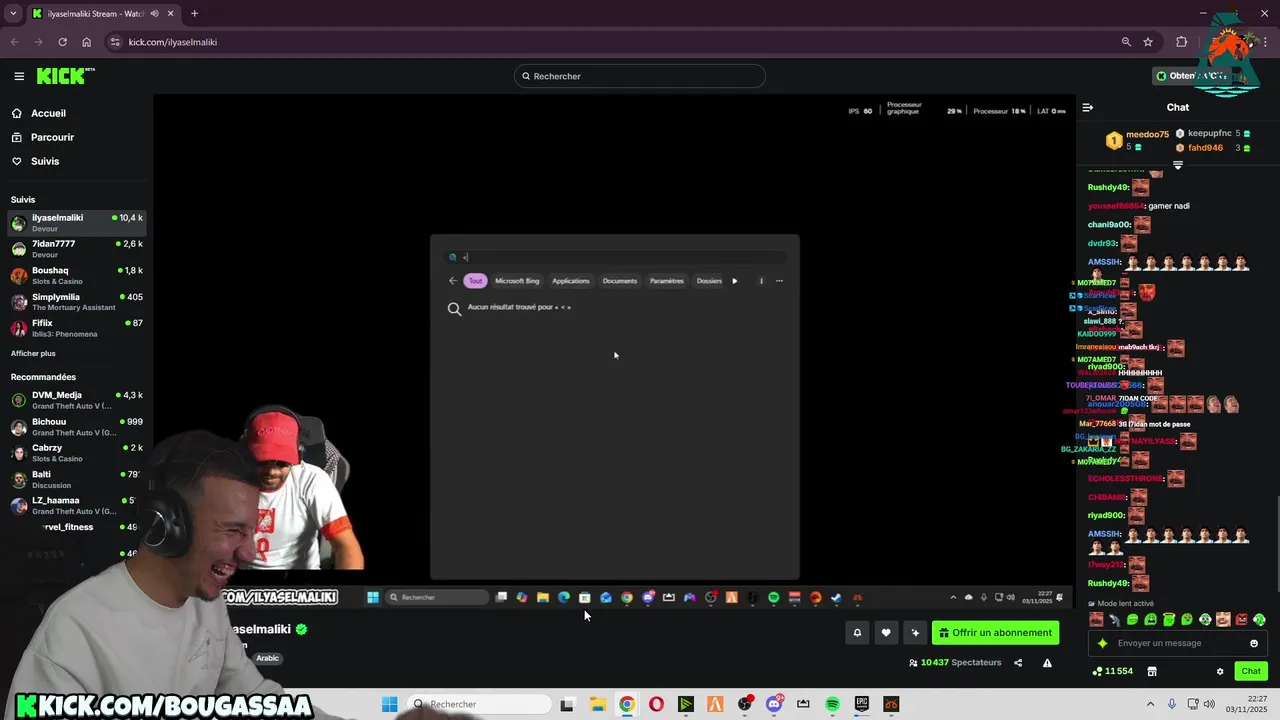Send message with green Chat button

[x=1251, y=671]
